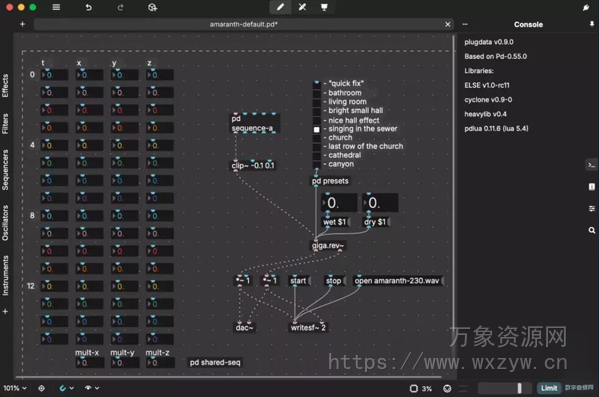Select the amaranth-default.pd tab
This screenshot has width=599, height=397.
click(243, 24)
